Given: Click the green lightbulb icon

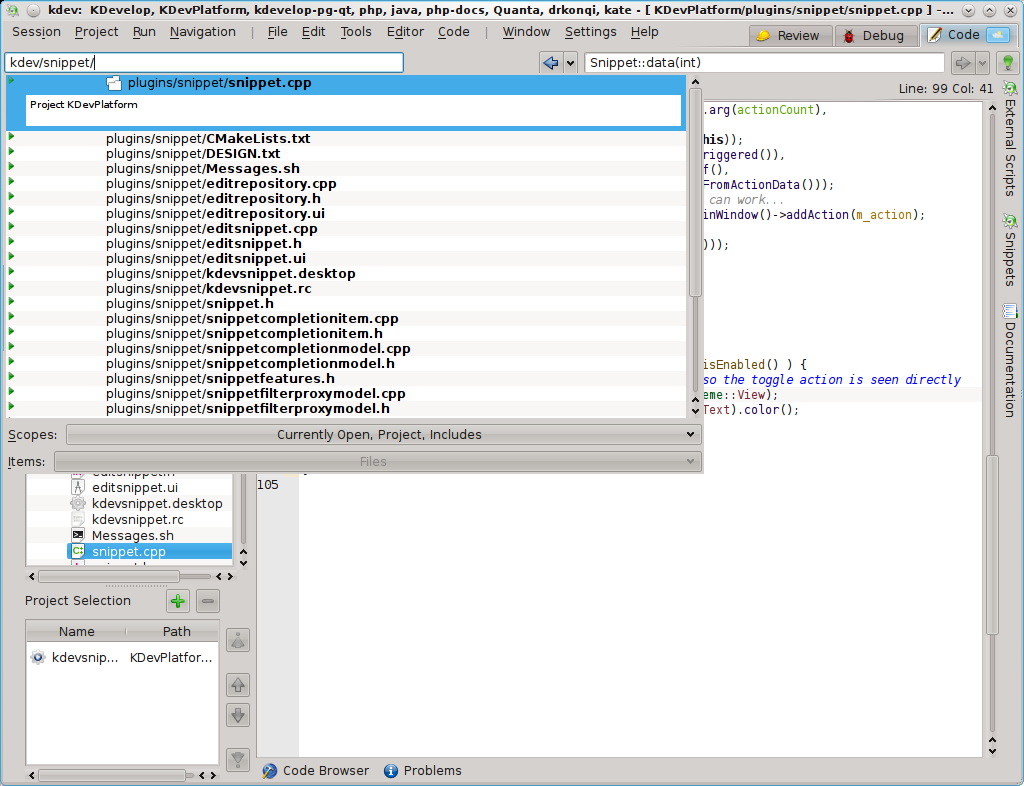Looking at the screenshot, I should tap(1008, 63).
